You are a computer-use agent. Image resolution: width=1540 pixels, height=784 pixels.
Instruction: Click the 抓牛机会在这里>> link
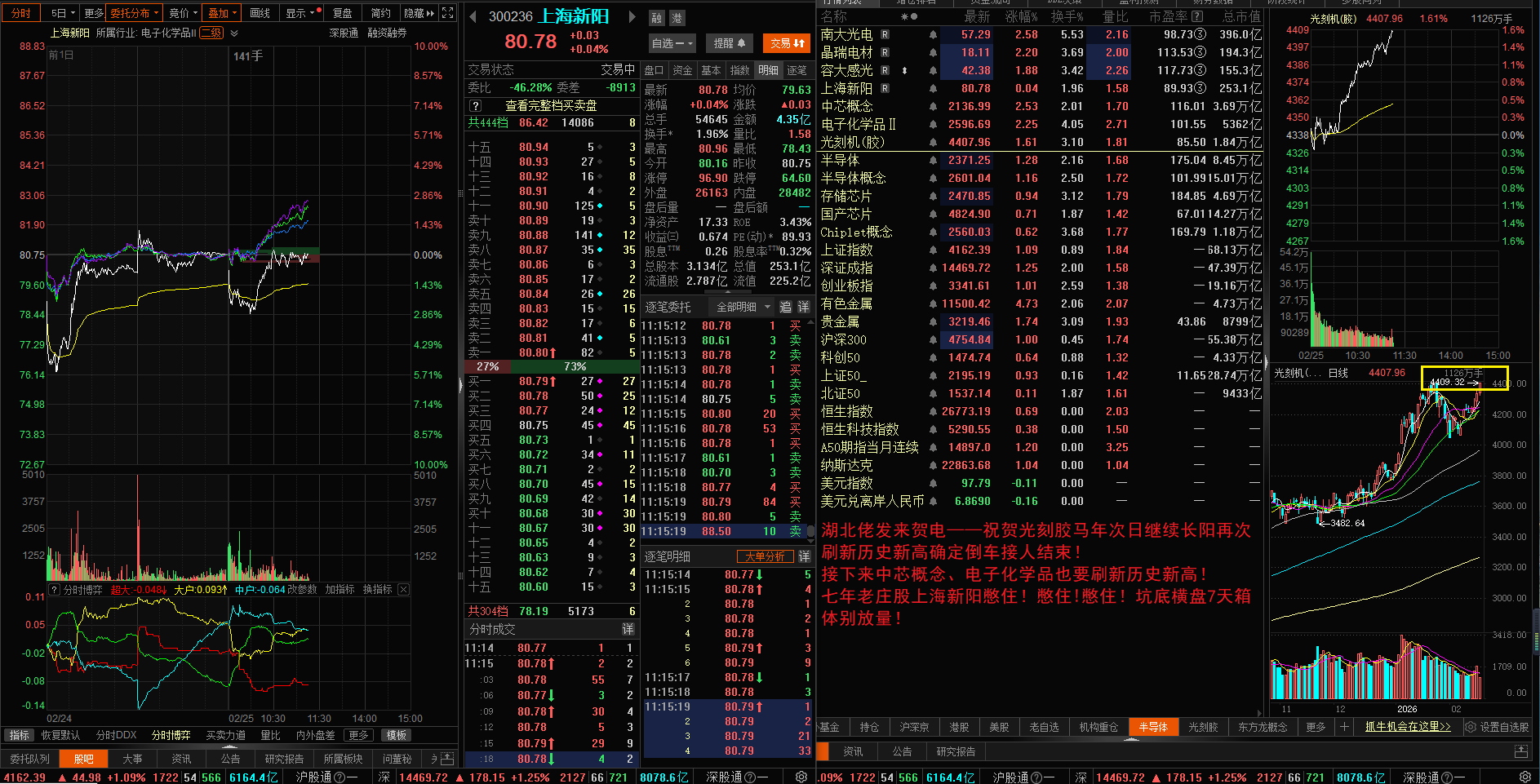click(1408, 727)
